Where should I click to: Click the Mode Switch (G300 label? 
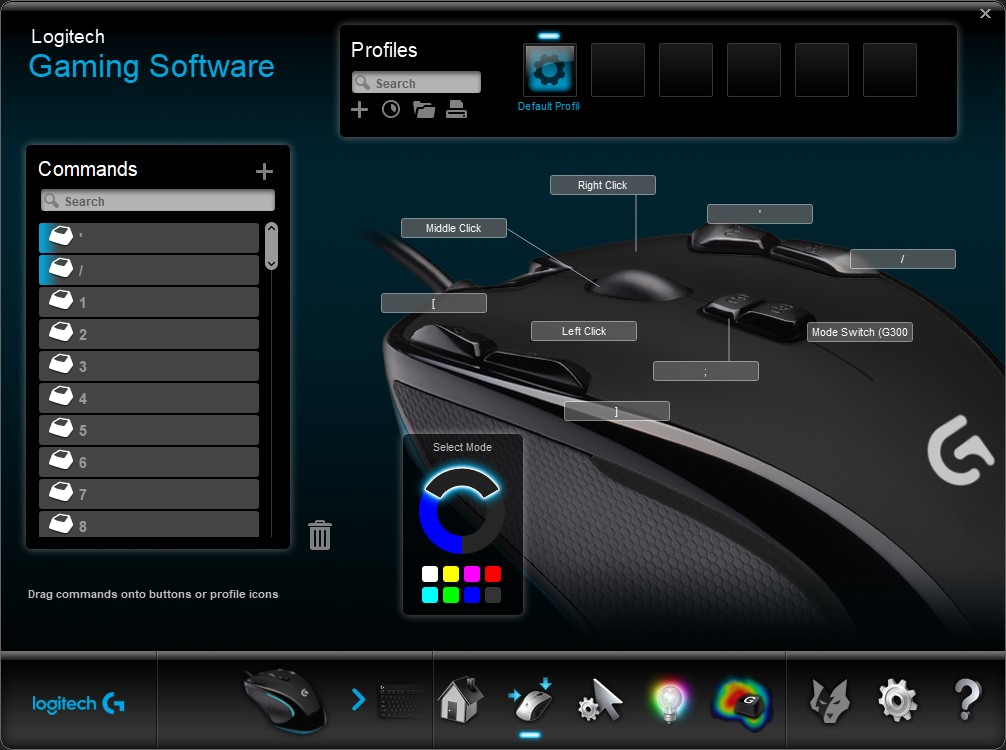pos(860,332)
